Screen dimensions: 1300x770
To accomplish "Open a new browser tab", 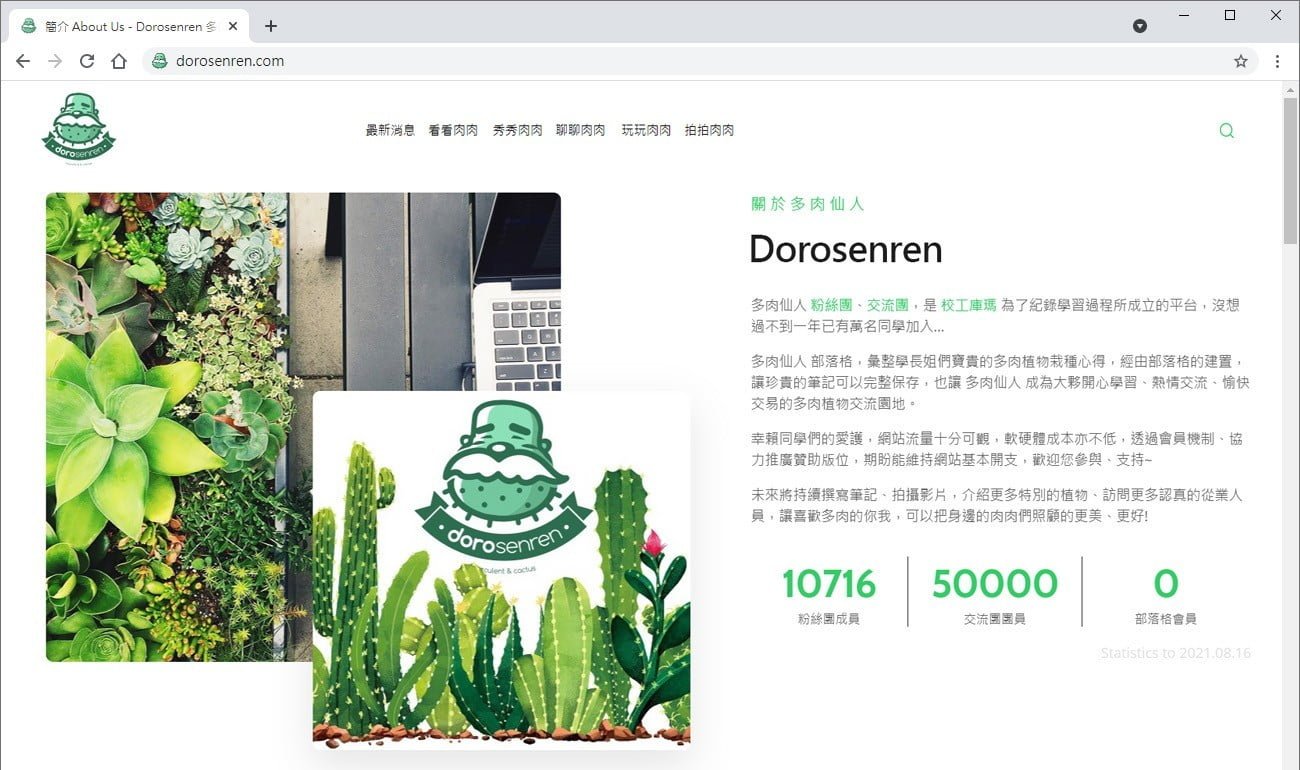I will pos(271,26).
